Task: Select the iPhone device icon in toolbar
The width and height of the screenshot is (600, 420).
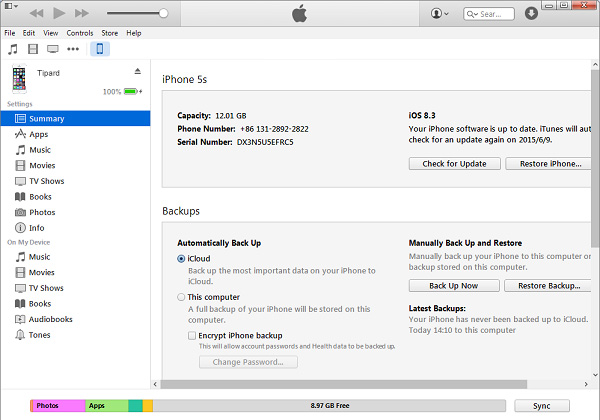Action: click(x=100, y=49)
